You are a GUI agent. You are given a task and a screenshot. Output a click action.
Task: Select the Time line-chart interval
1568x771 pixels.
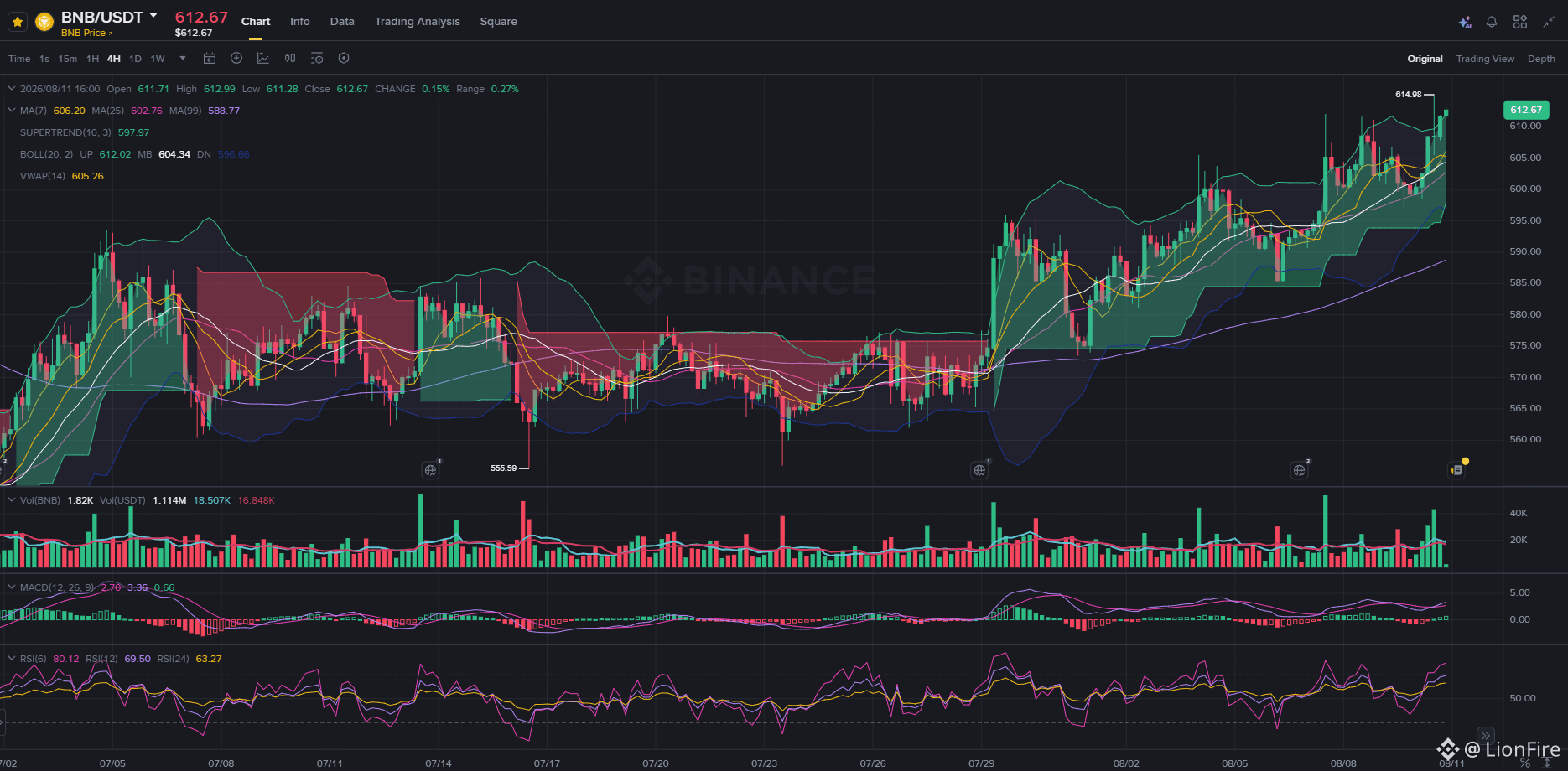coord(19,59)
